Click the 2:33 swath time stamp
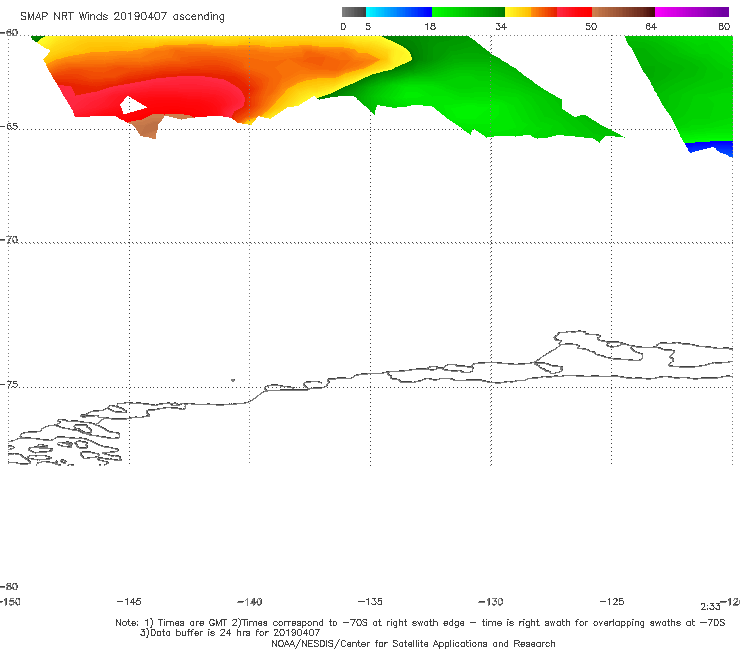The height and width of the screenshot is (650, 740). (710, 607)
